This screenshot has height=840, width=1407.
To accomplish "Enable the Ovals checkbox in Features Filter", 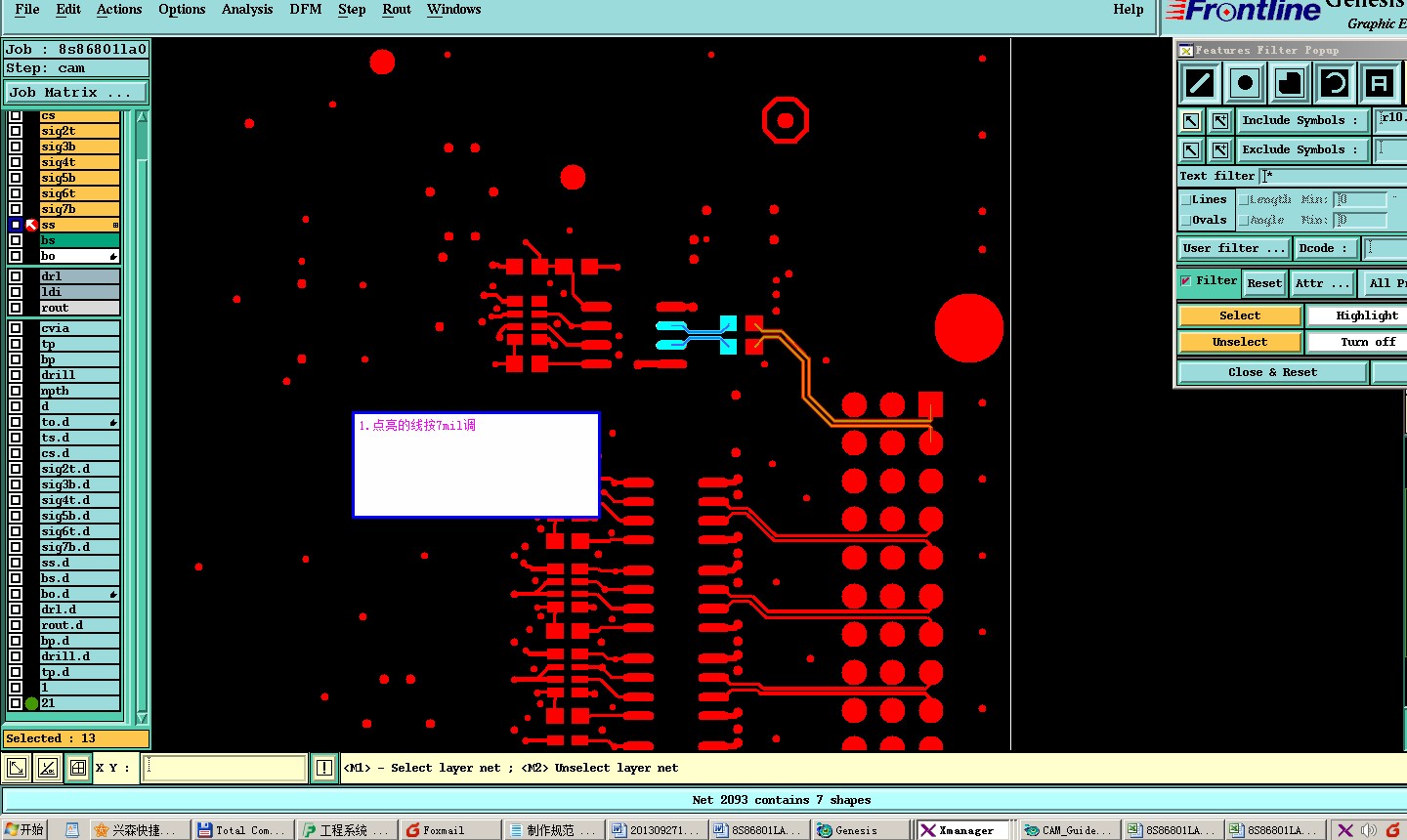I will 1185,221.
